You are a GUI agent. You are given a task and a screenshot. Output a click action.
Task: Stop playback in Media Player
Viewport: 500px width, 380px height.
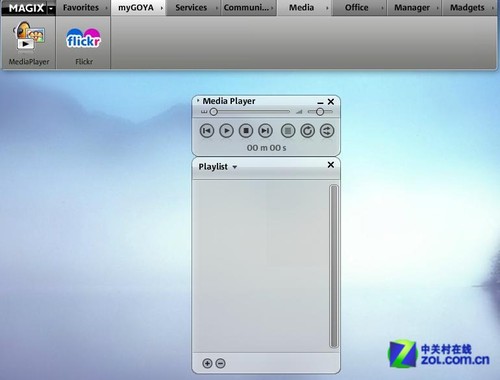[x=246, y=131]
